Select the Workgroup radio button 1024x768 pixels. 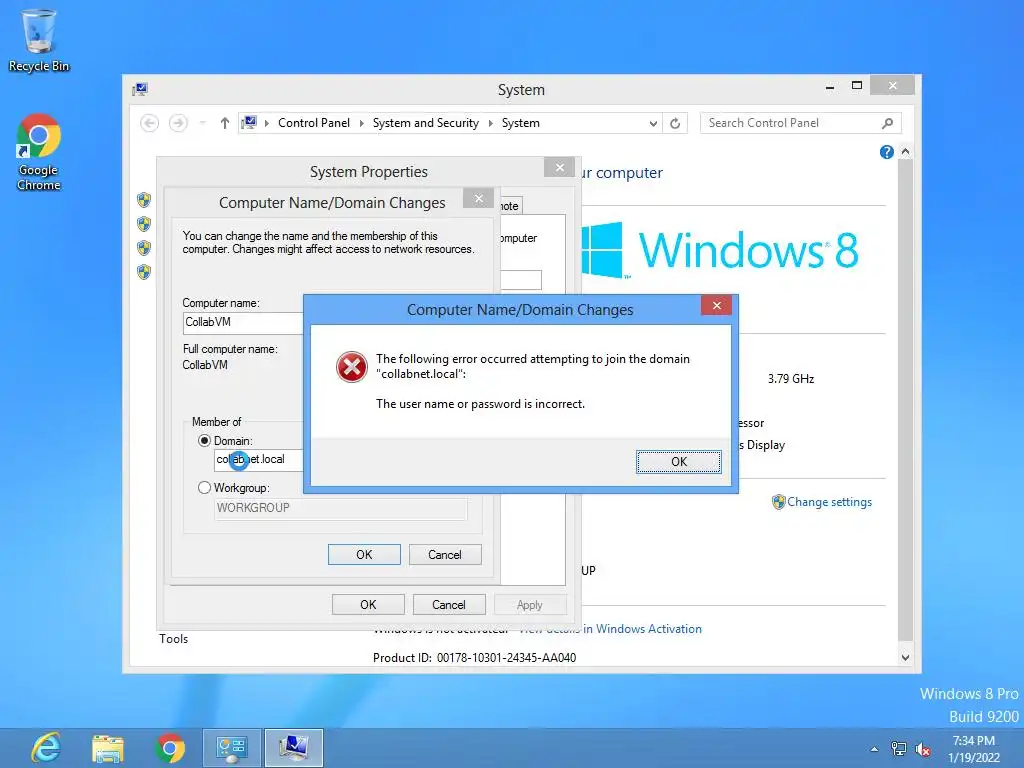pos(204,488)
